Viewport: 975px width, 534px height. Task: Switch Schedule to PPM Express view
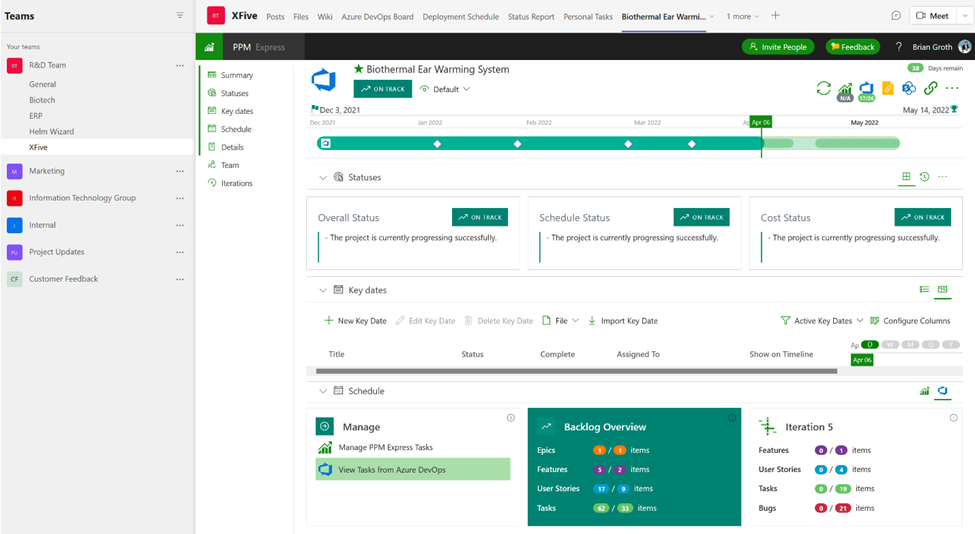(925, 390)
